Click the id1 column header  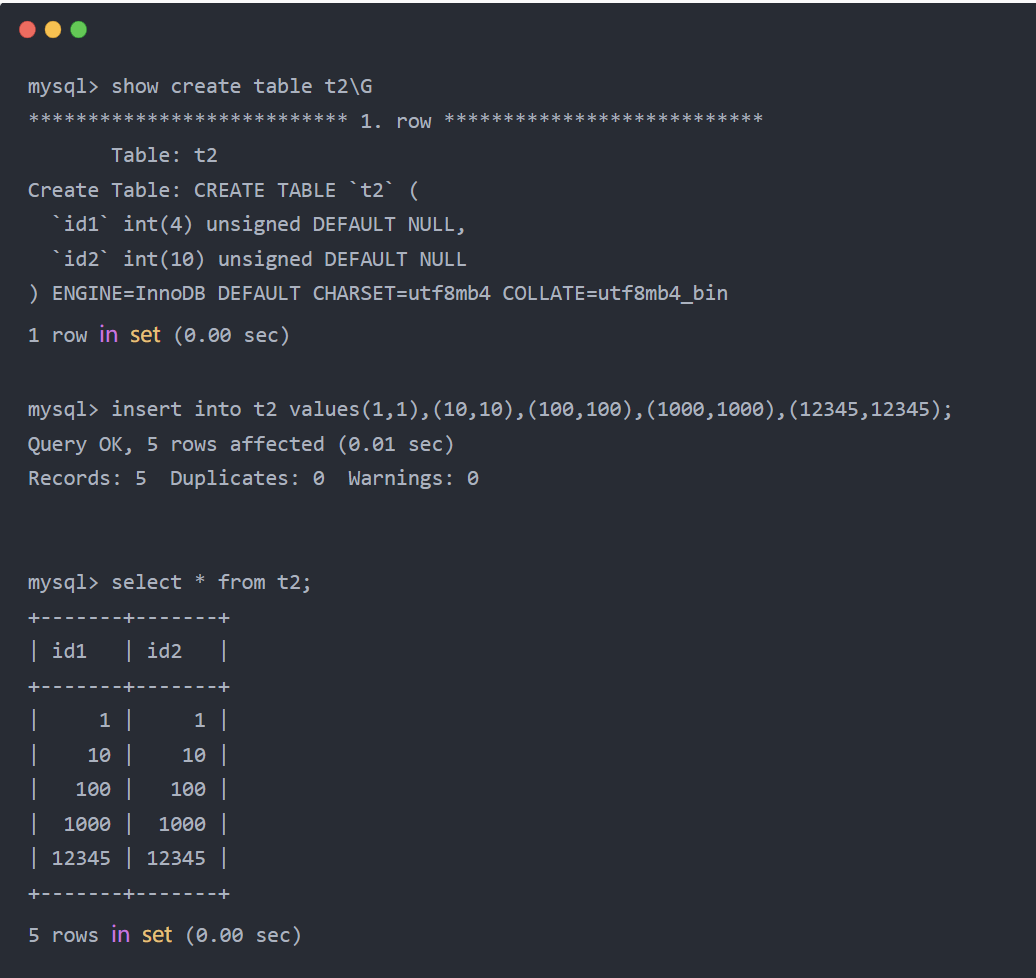[70, 652]
